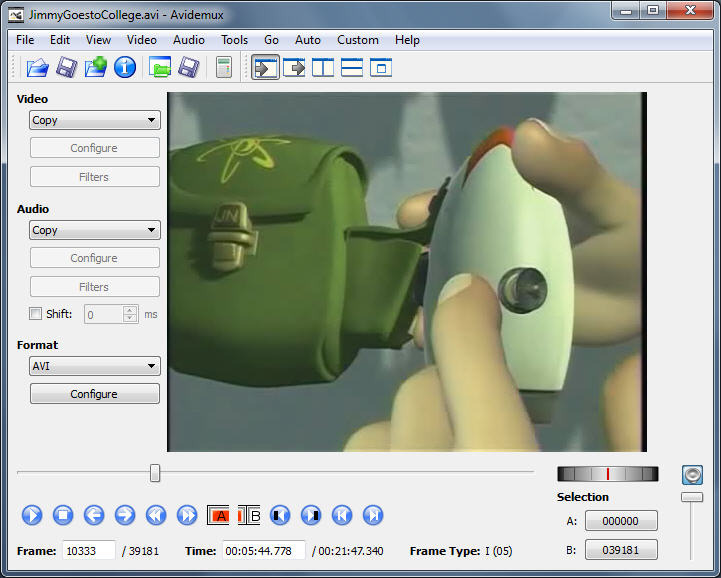The image size is (721, 578).
Task: Stop playback with the Stop button
Action: pos(63,515)
